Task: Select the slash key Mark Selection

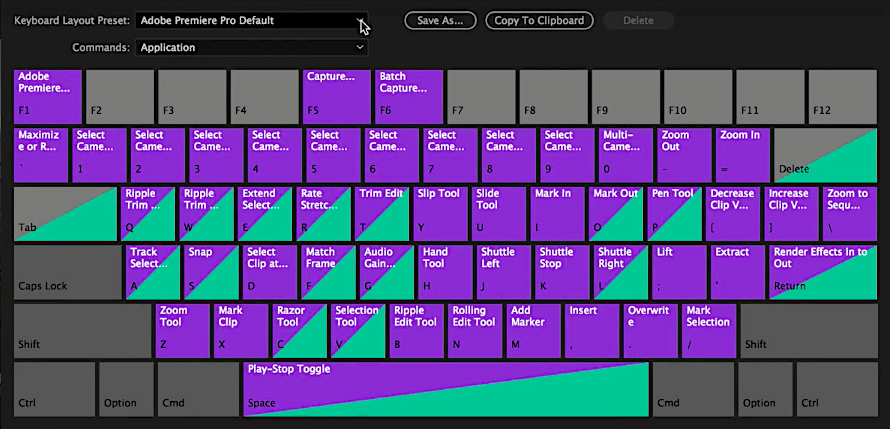Action: pos(709,331)
